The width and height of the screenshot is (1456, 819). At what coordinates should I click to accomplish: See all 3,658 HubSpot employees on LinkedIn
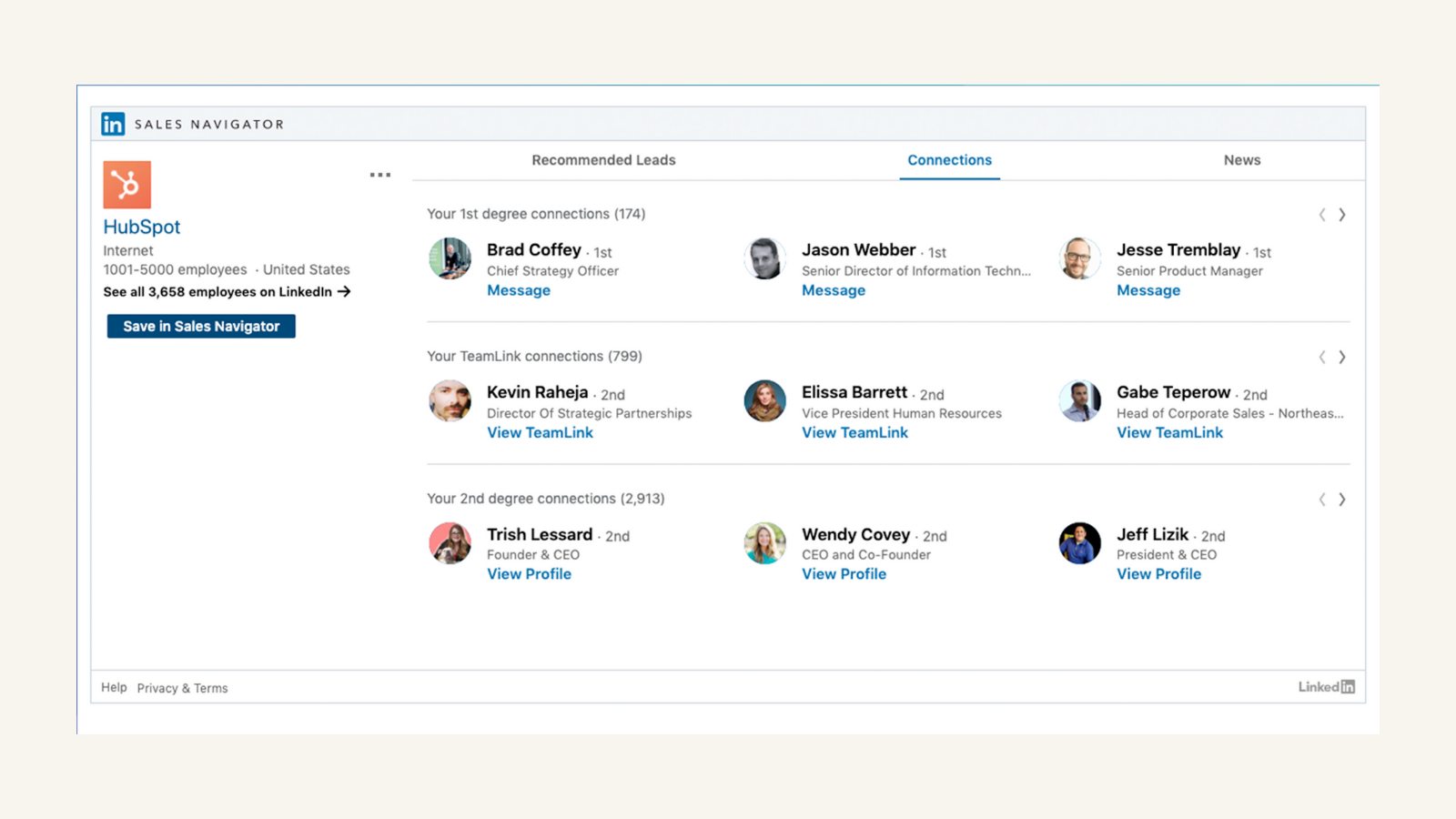pyautogui.click(x=218, y=291)
